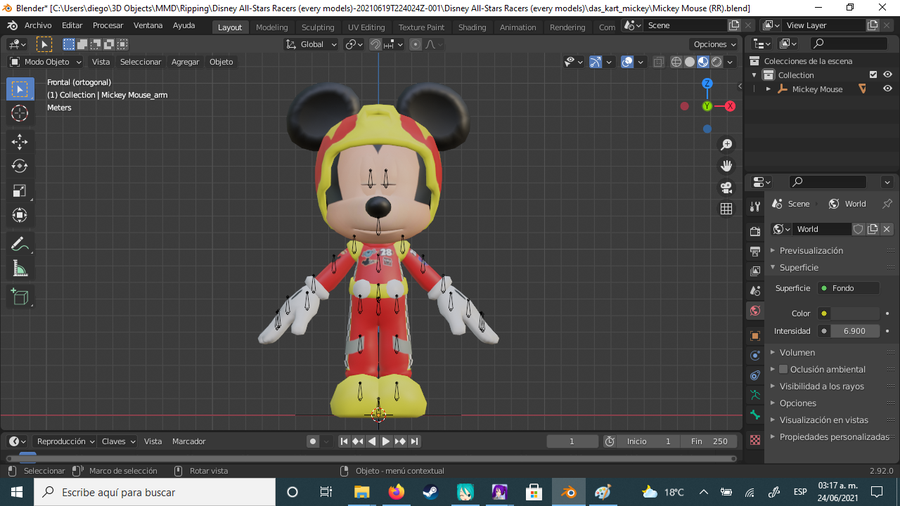Screen dimensions: 900x506
Task: Expand Mickey Mouse tree item in outliner
Action: click(768, 89)
